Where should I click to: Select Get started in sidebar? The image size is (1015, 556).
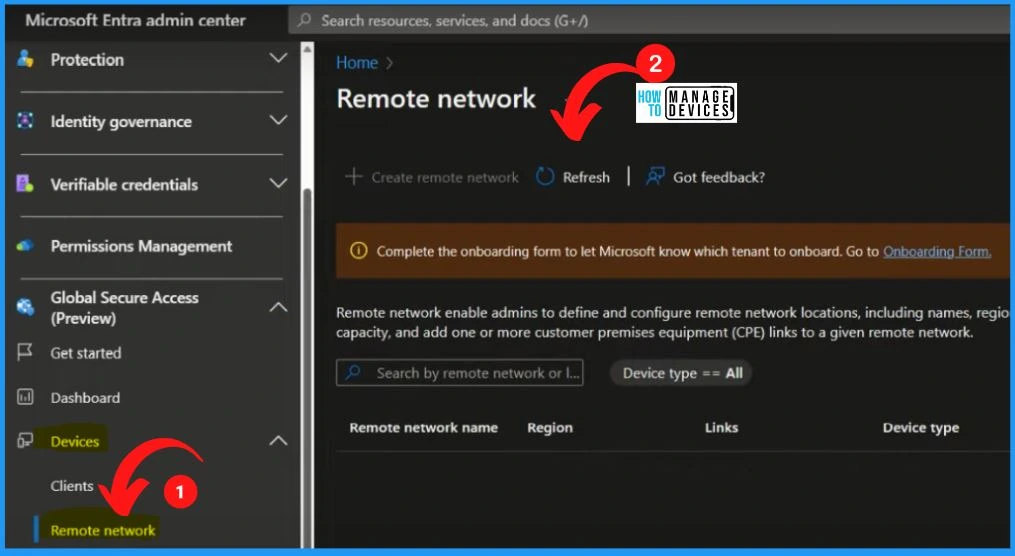tap(85, 353)
